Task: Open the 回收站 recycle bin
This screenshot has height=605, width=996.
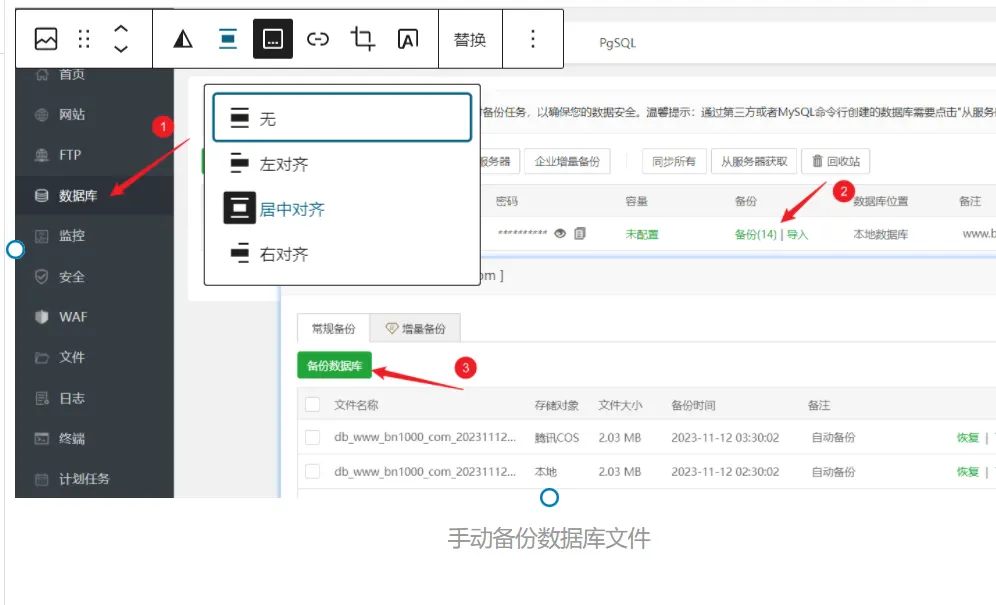Action: 836,161
